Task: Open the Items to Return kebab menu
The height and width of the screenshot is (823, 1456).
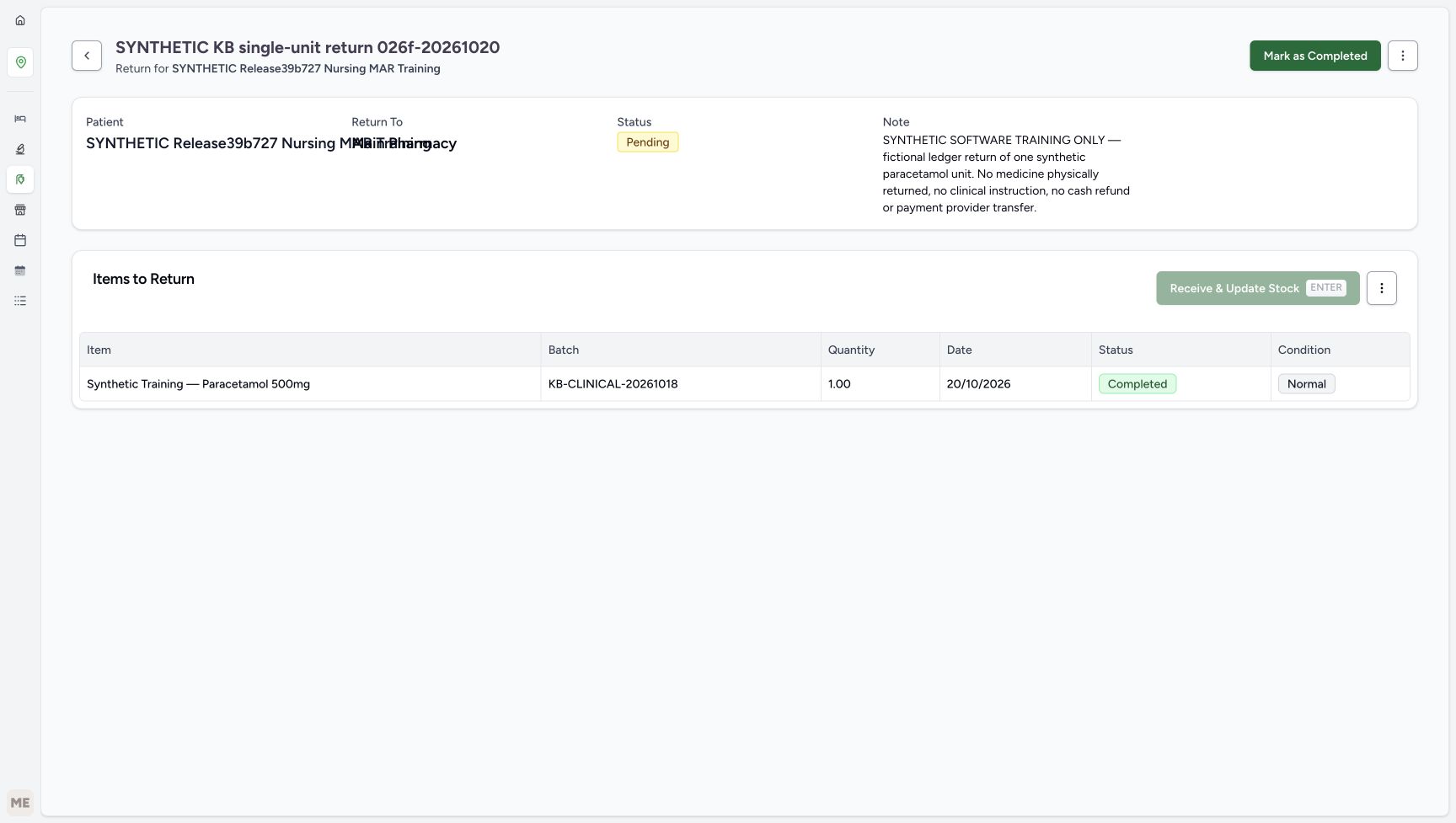Action: tap(1381, 288)
